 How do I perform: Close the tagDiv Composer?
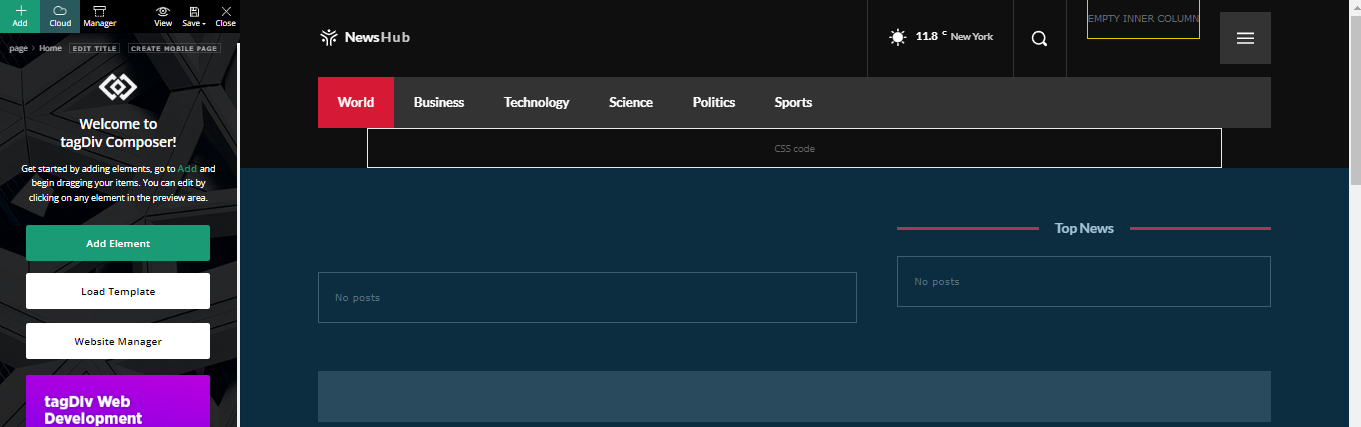pos(226,16)
